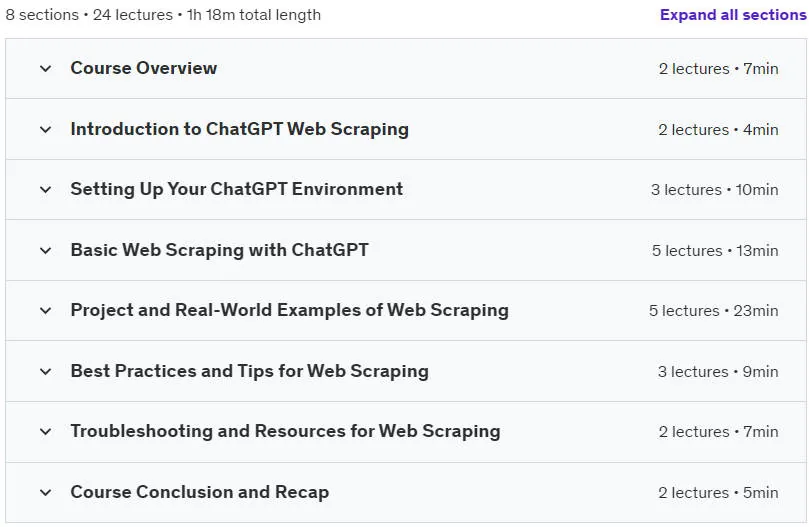The width and height of the screenshot is (809, 527).
Task: Open chevron for Setting Up Your ChatGPT Environment
Action: click(x=45, y=189)
